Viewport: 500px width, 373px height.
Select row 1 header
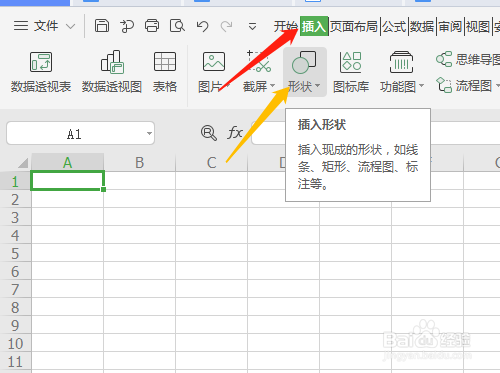[15, 181]
